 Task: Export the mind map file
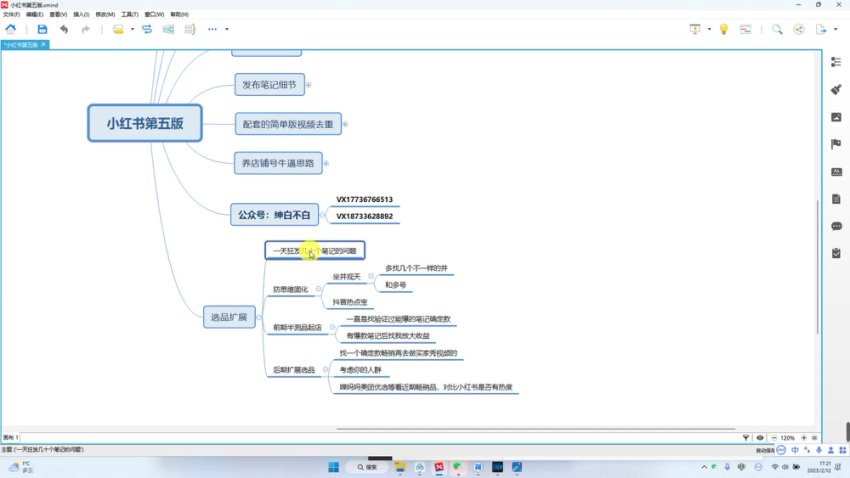click(821, 29)
